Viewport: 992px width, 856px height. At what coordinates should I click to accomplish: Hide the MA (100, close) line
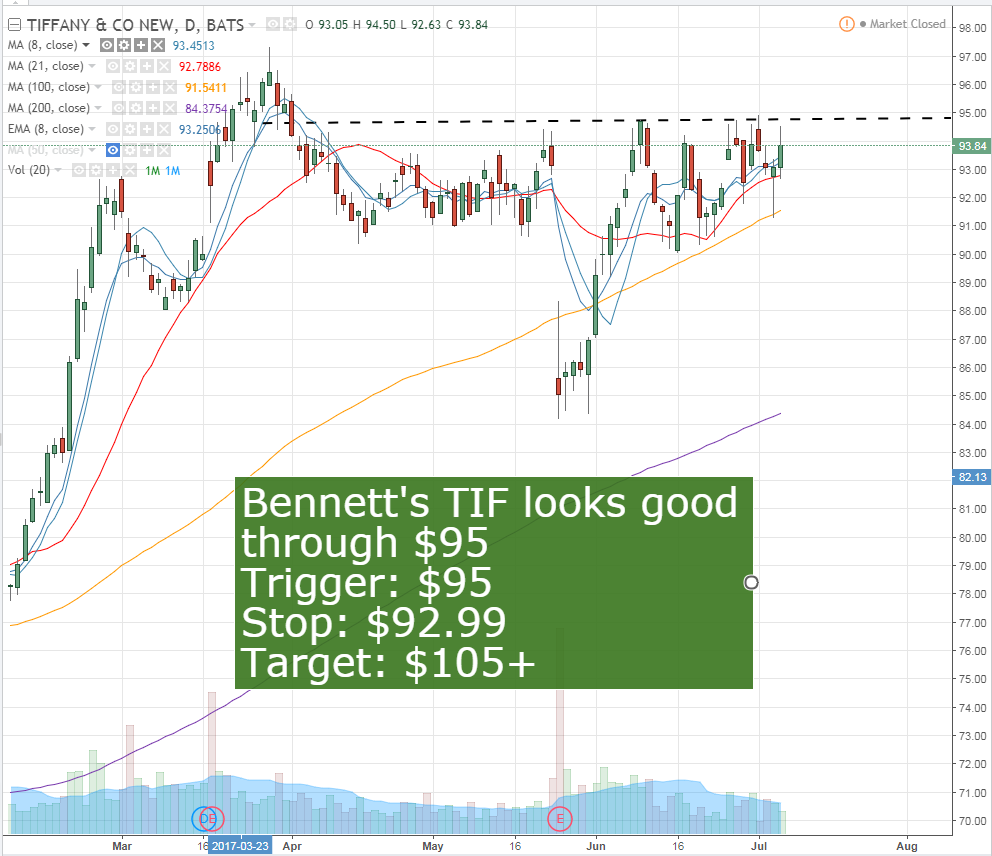(118, 87)
